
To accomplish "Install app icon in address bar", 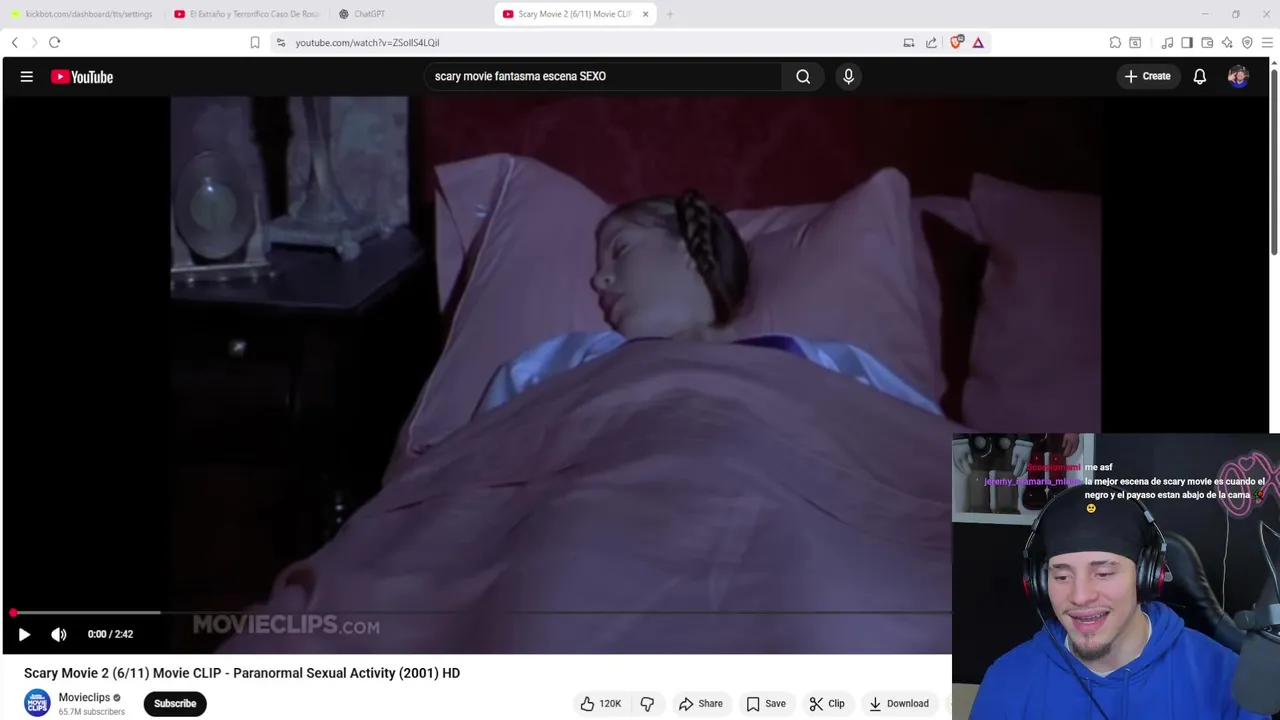I will coord(909,42).
